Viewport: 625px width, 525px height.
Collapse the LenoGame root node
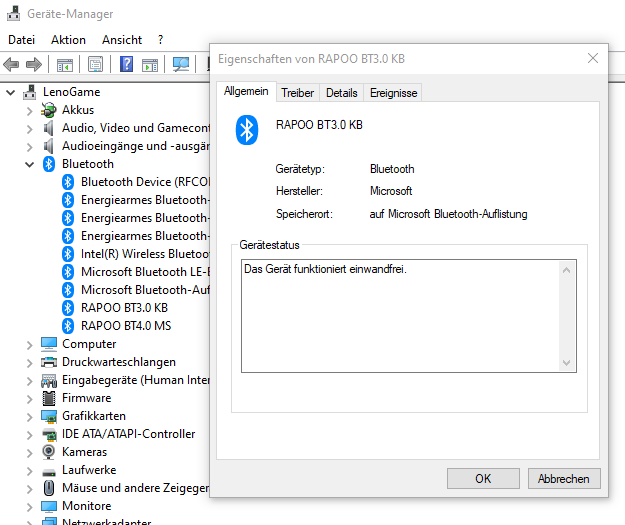(11, 93)
